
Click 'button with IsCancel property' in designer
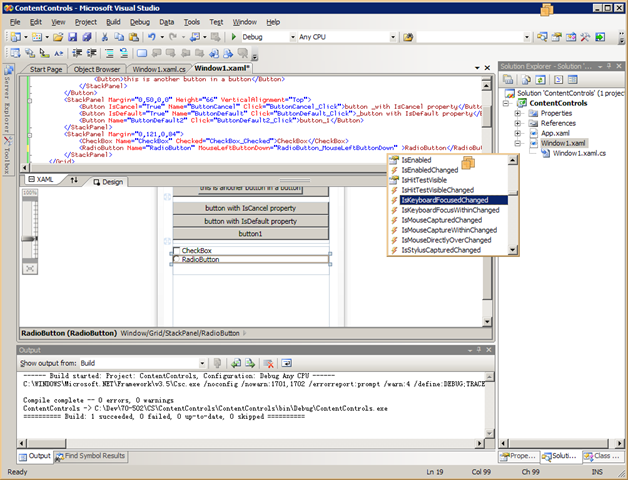tap(250, 208)
